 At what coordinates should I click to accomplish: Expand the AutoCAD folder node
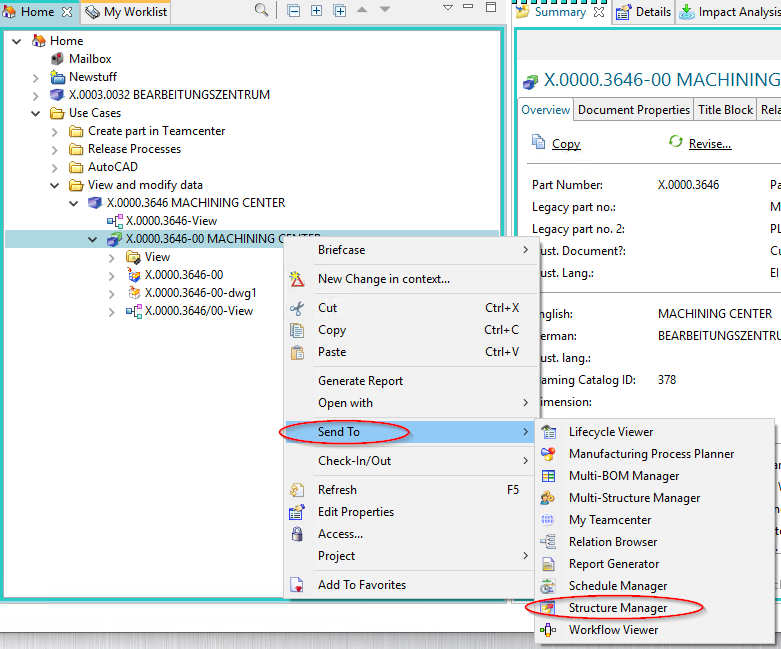tap(56, 167)
